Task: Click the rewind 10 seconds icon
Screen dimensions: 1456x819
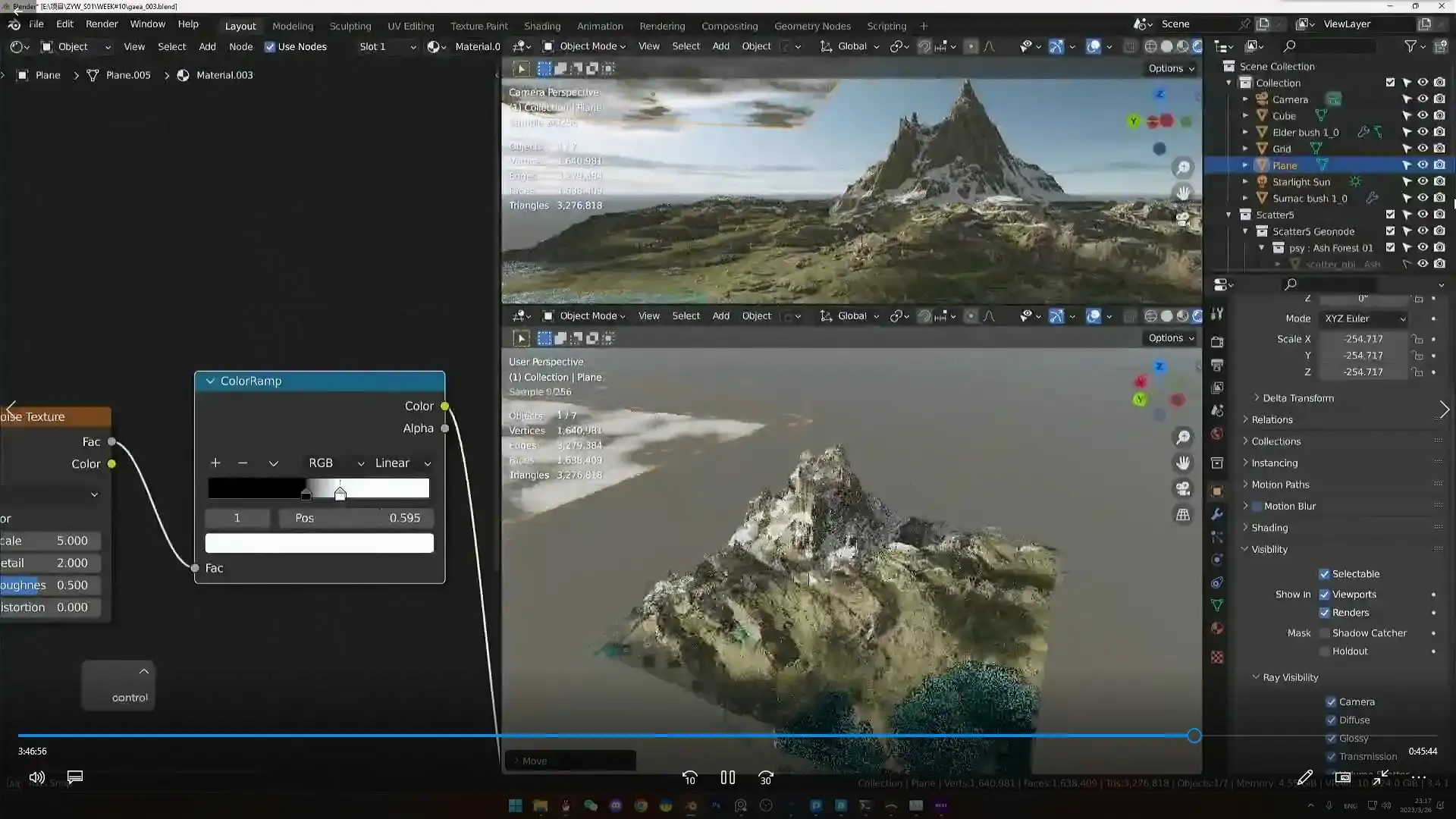Action: [689, 778]
